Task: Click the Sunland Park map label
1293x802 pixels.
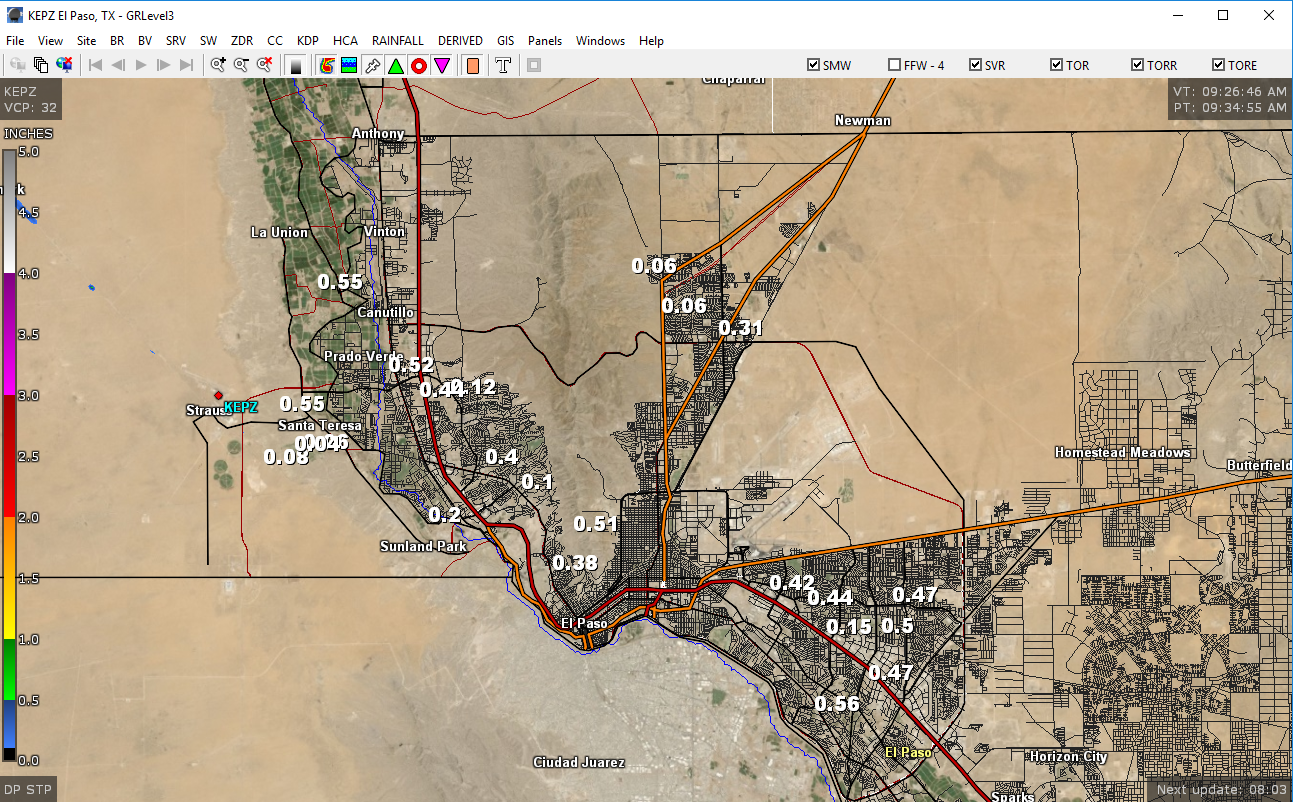Action: (x=422, y=546)
